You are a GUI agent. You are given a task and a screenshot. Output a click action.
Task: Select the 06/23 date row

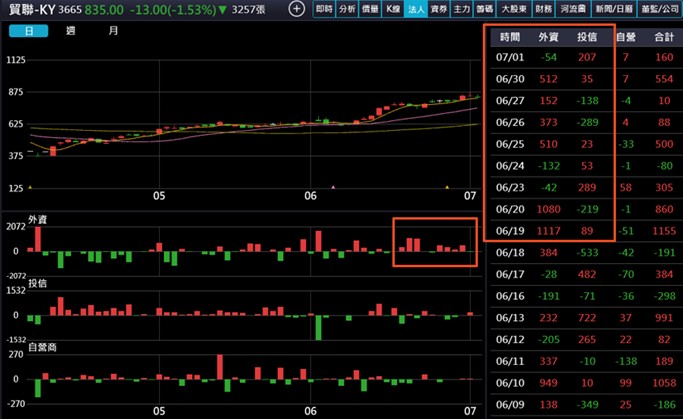[586, 188]
